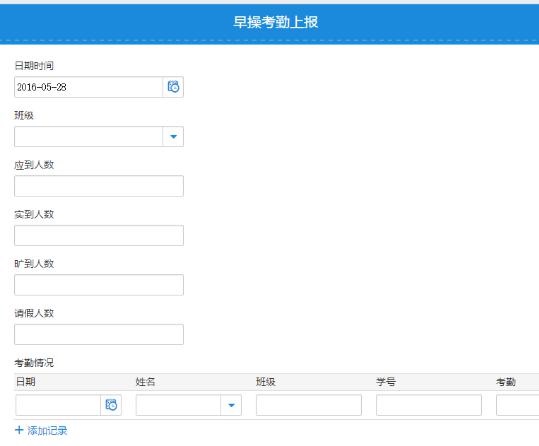539x446 pixels.
Task: Click the 姓名 column header
Action: coord(145,382)
